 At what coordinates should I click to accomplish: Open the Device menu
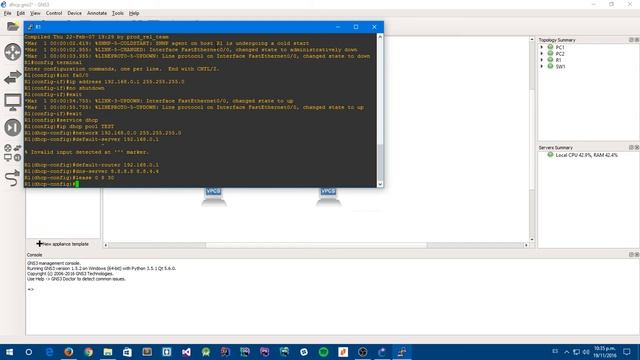pos(74,13)
